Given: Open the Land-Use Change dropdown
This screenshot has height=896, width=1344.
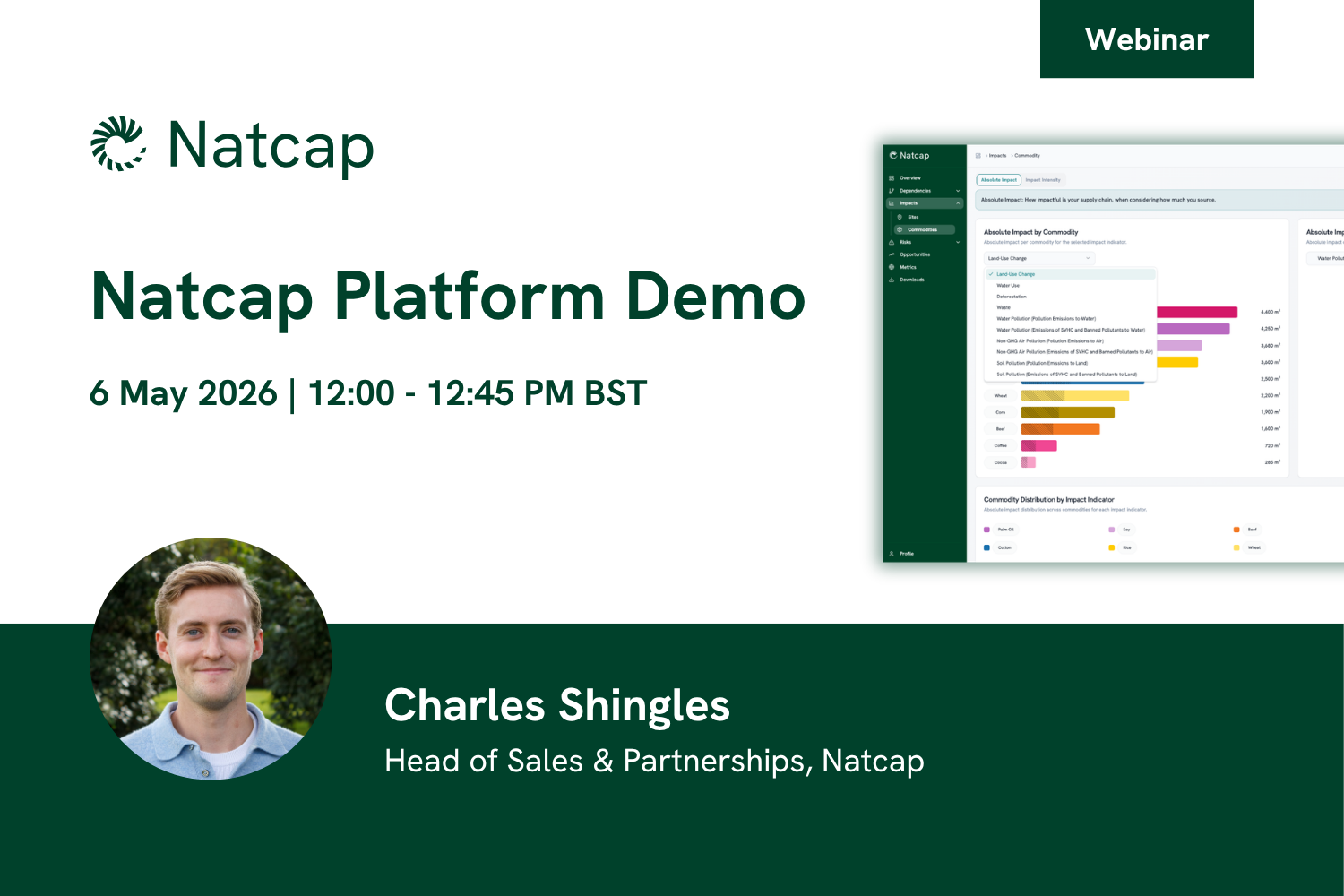Looking at the screenshot, I should coord(1038,258).
